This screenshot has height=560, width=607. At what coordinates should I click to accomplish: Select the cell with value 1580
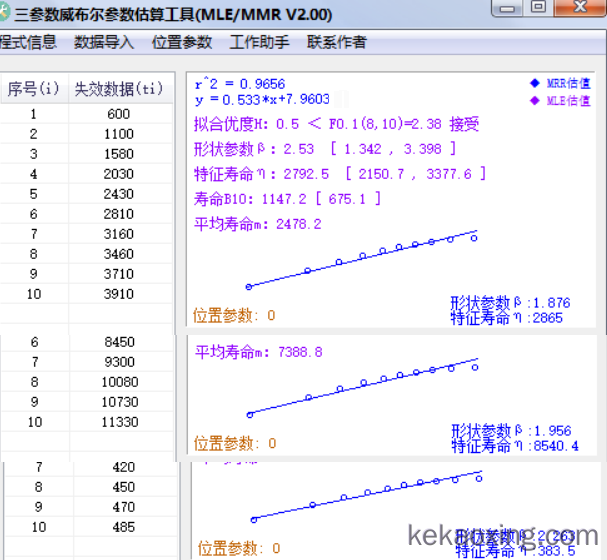[119, 154]
